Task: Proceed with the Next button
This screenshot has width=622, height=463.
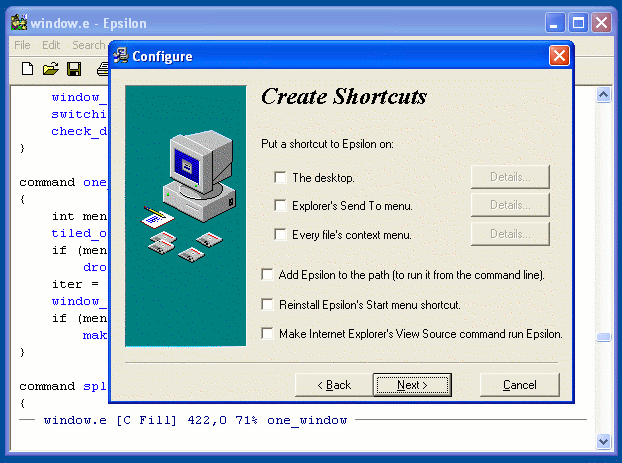Action: coord(412,385)
